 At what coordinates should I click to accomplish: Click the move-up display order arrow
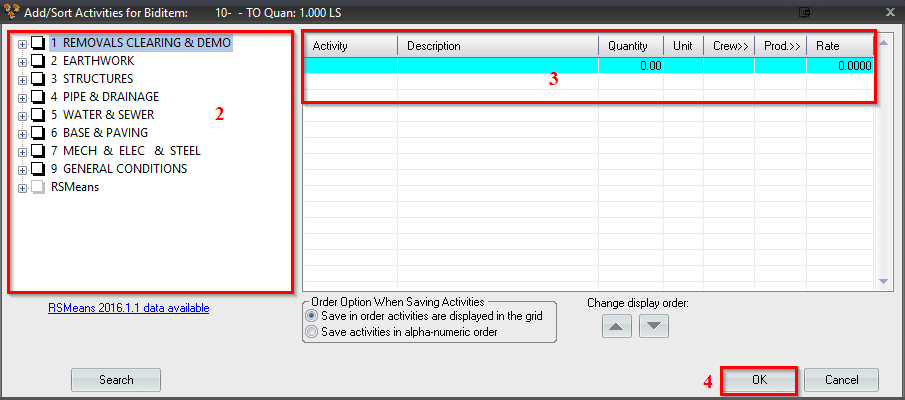coord(618,325)
